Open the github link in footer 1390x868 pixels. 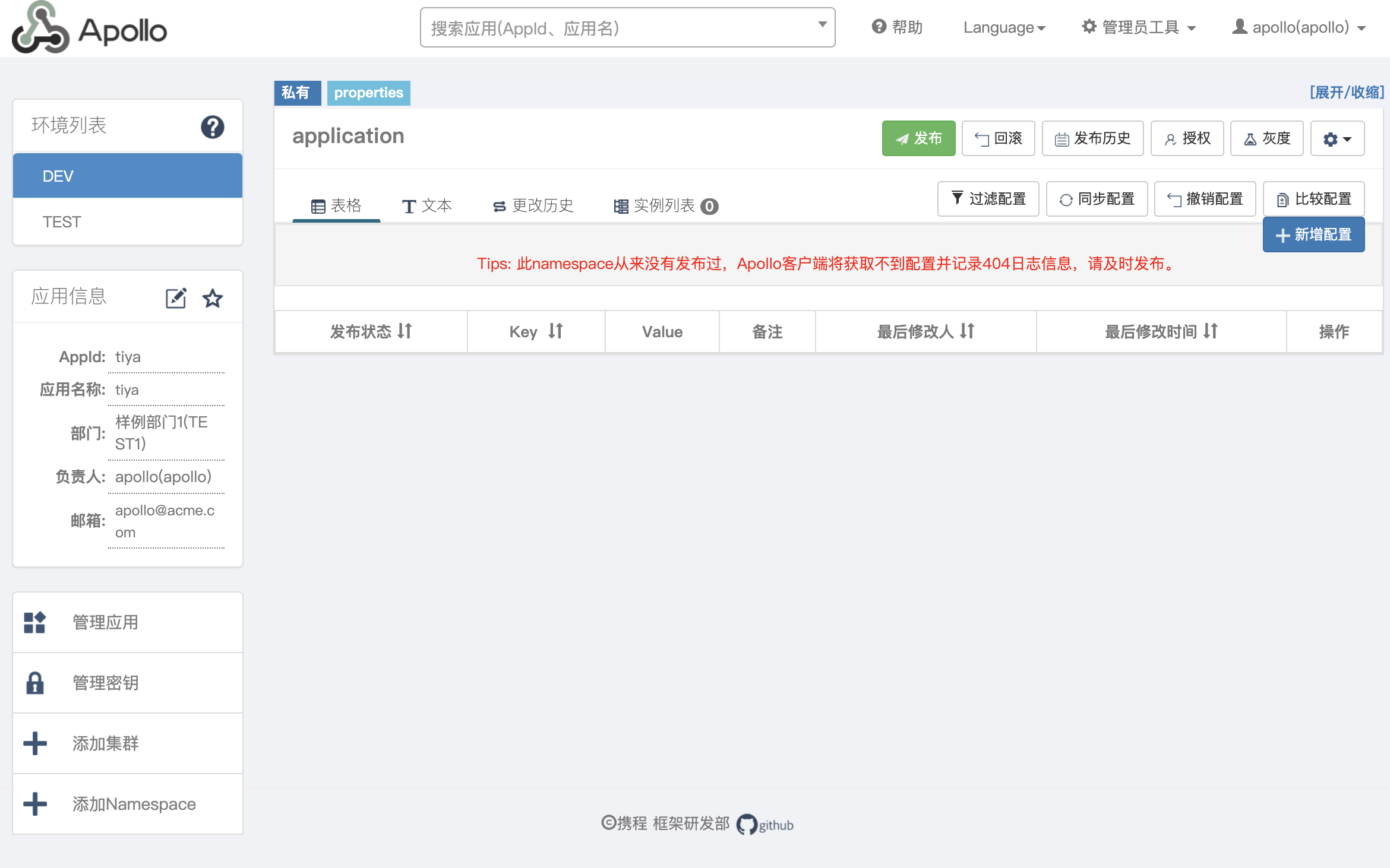766,825
